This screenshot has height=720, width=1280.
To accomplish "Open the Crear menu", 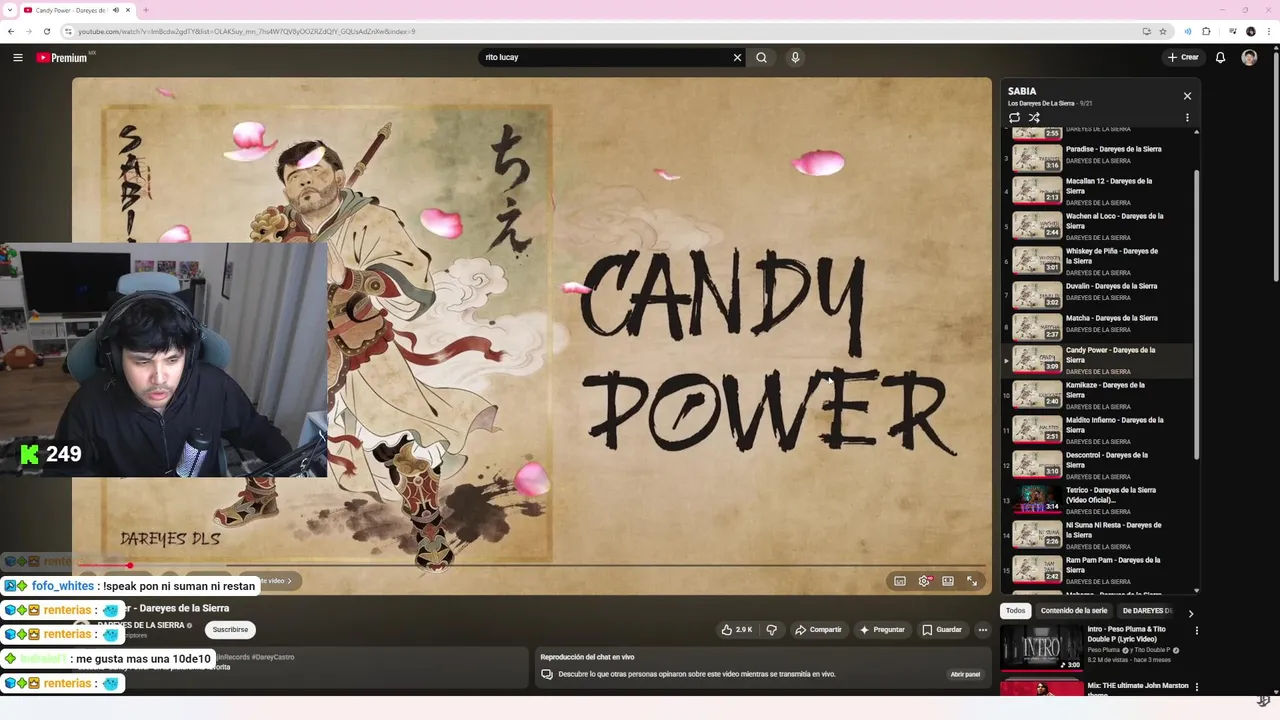I will (x=1183, y=57).
